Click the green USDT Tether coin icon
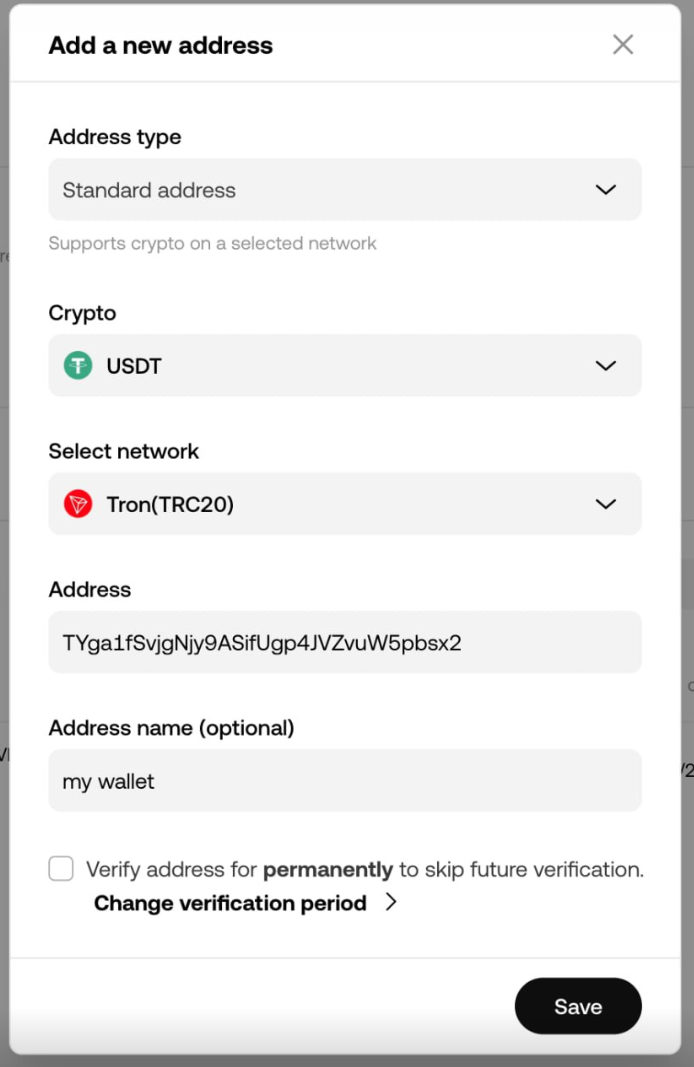694x1067 pixels. [78, 365]
